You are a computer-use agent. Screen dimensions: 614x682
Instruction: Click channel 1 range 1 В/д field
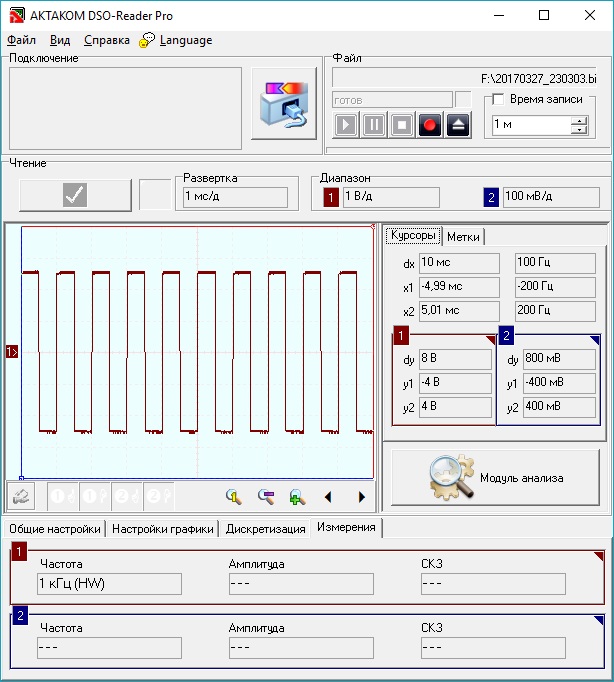pos(391,197)
